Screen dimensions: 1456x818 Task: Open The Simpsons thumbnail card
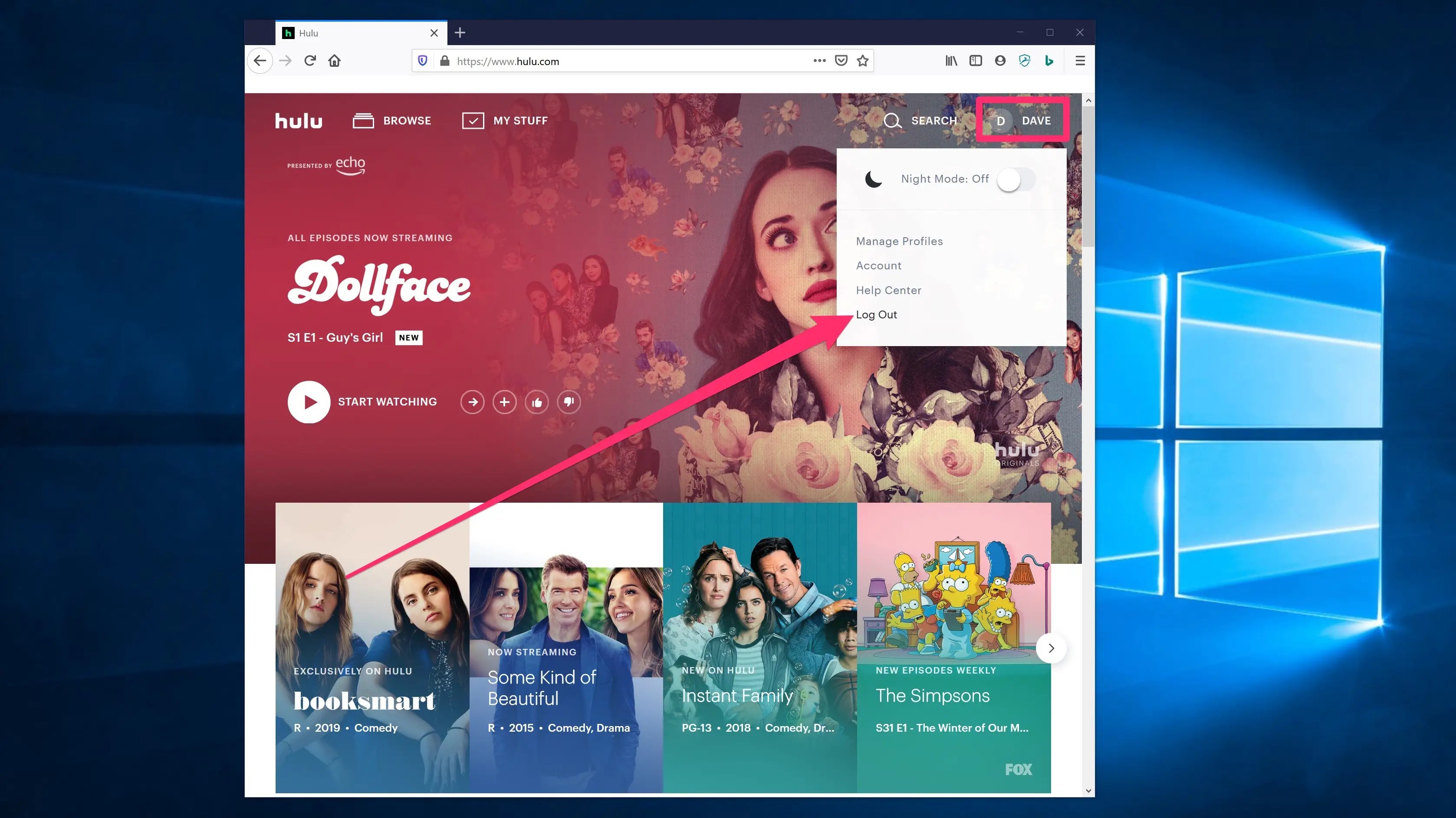[953, 648]
